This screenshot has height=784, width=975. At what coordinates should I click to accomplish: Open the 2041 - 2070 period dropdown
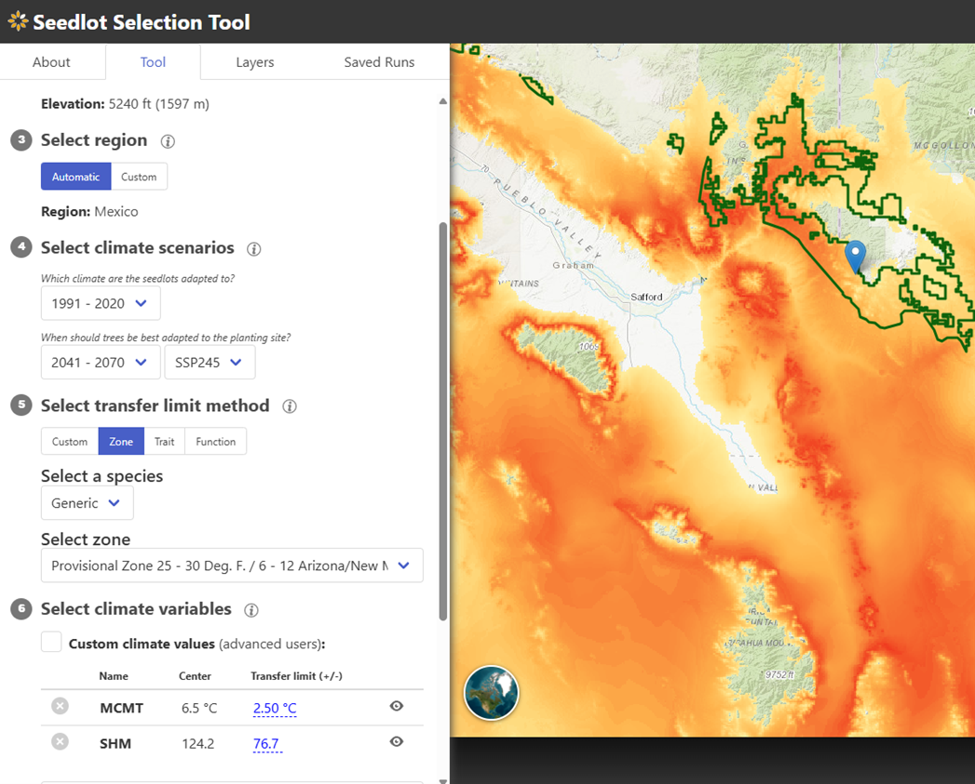pos(101,362)
